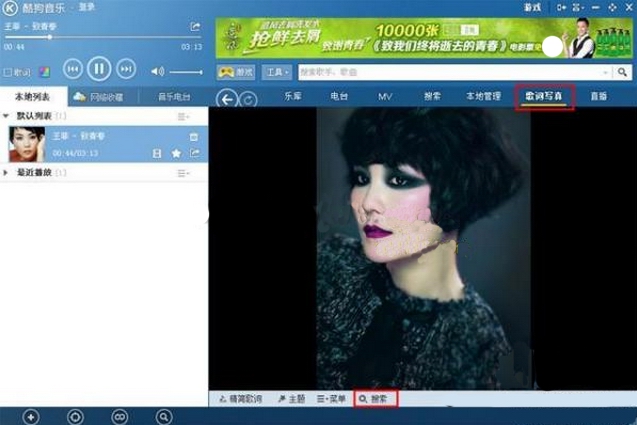Image resolution: width=637 pixels, height=425 pixels.
Task: Expand the 最近播放 playlist group
Action: pyautogui.click(x=8, y=173)
